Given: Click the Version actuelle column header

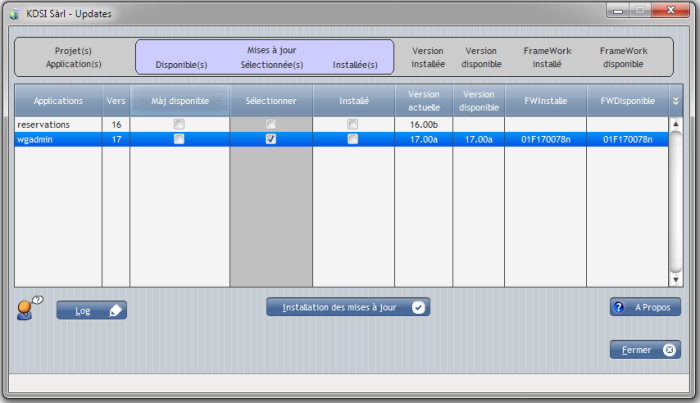Looking at the screenshot, I should pos(423,101).
